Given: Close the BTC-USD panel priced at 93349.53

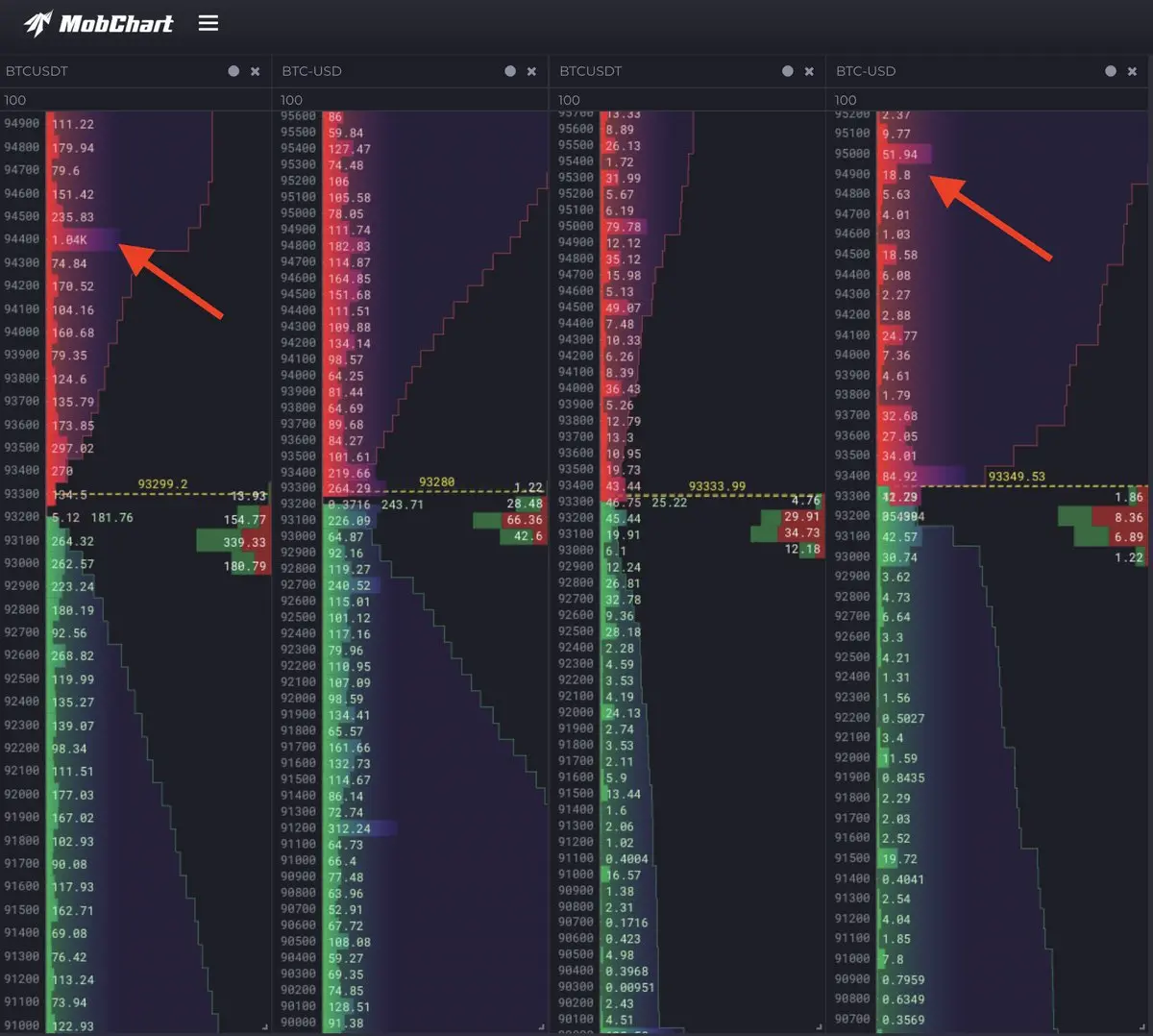Looking at the screenshot, I should [x=1132, y=71].
